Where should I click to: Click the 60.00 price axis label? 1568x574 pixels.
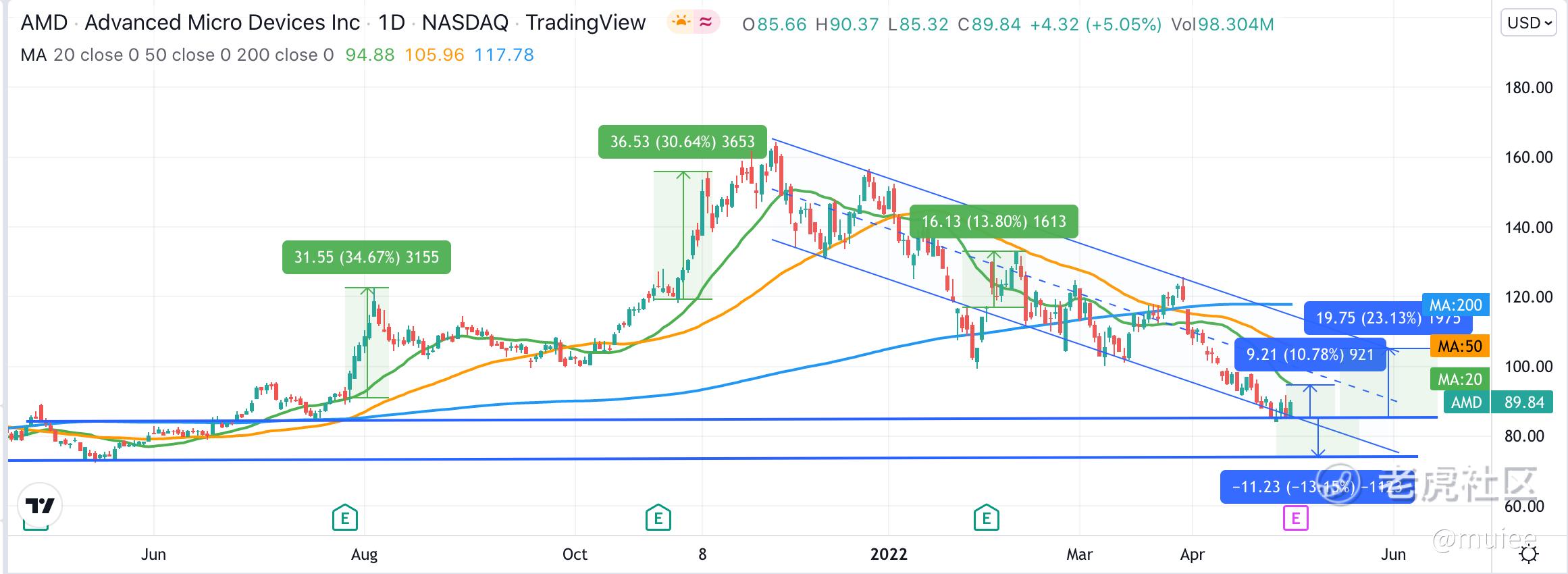(x=1524, y=506)
